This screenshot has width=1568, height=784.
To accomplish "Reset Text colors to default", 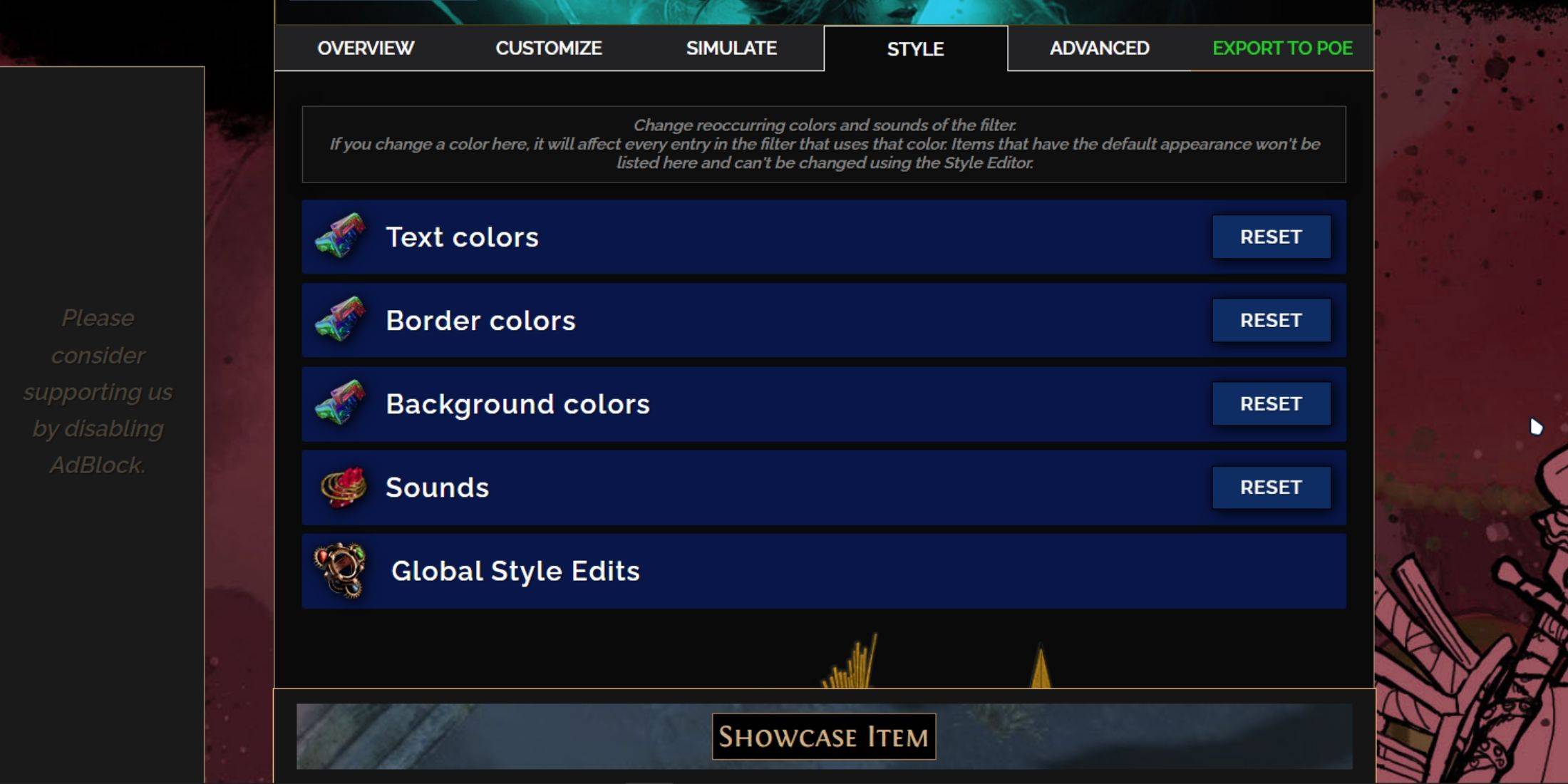I will point(1270,237).
